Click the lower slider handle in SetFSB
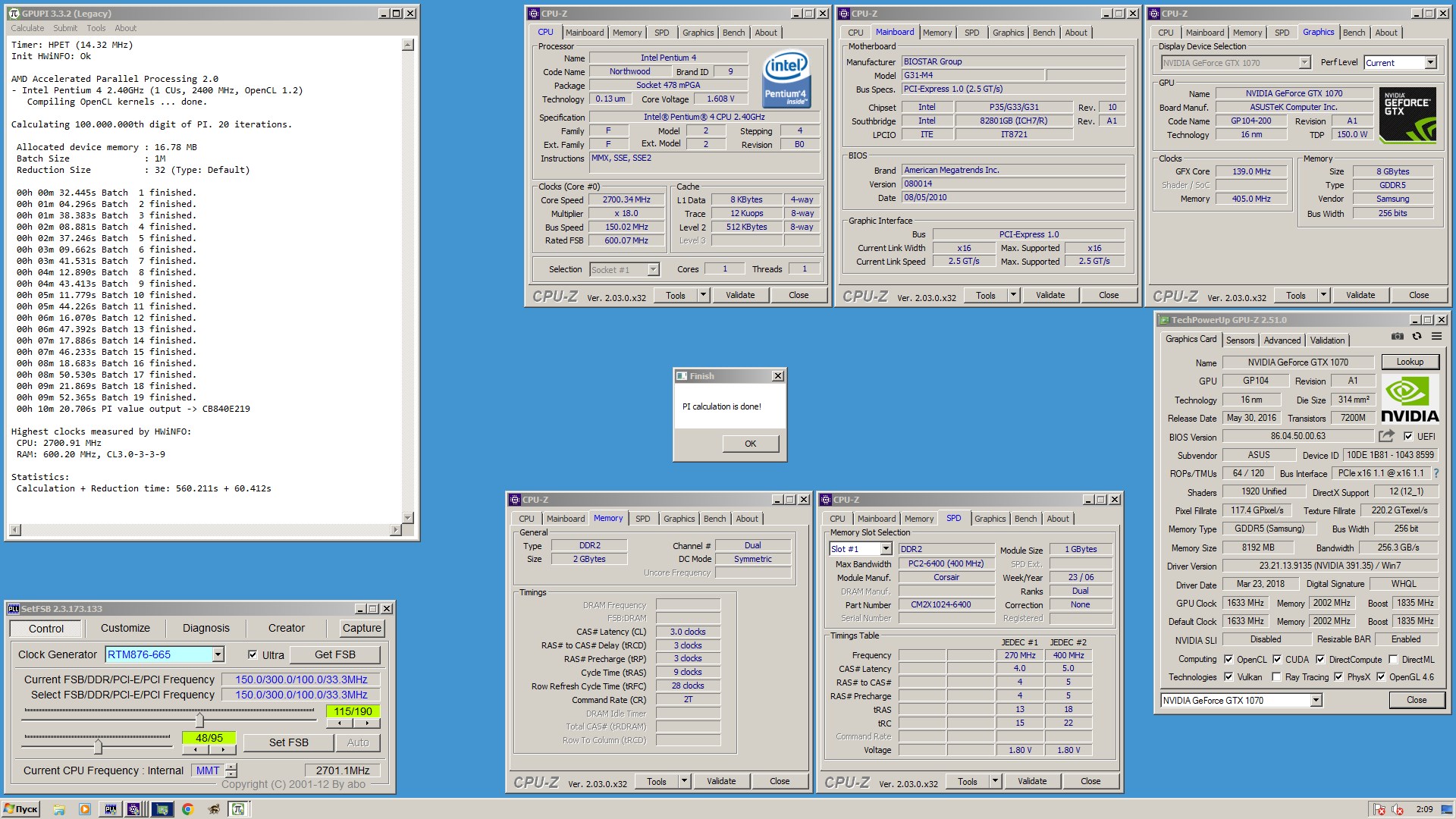The image size is (1456, 819). click(x=98, y=746)
